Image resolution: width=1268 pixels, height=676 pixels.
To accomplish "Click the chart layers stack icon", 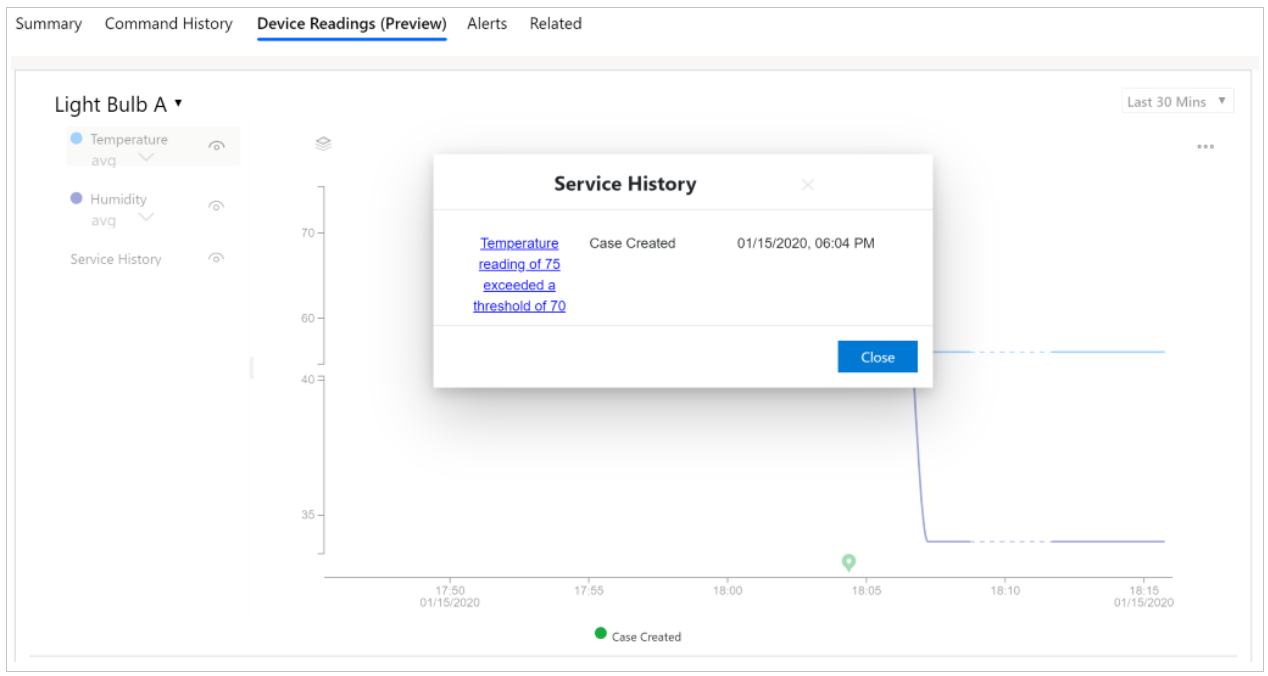I will pyautogui.click(x=323, y=144).
